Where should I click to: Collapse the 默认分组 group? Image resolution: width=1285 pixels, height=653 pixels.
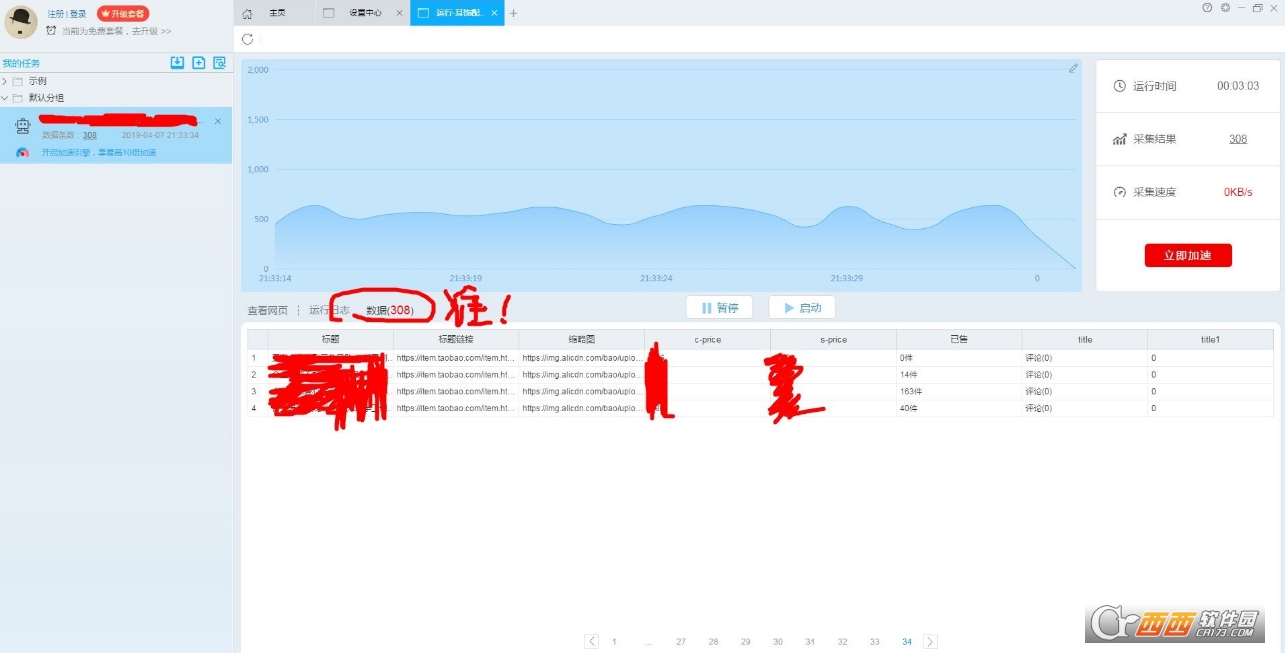click(x=5, y=98)
